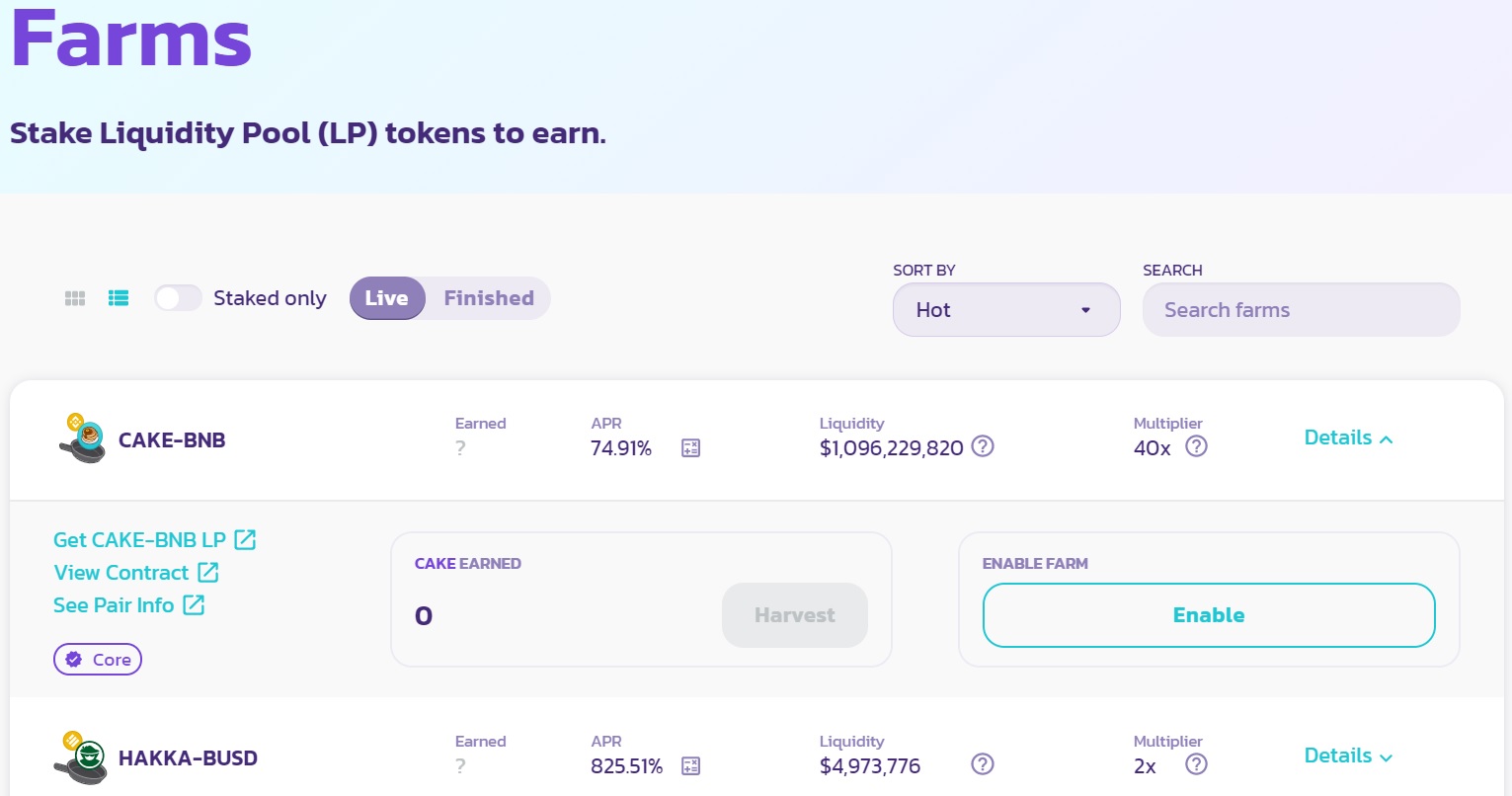This screenshot has width=1512, height=796.
Task: Show HAKKA-BUSD liquidity help tooltip icon
Action: point(983,764)
